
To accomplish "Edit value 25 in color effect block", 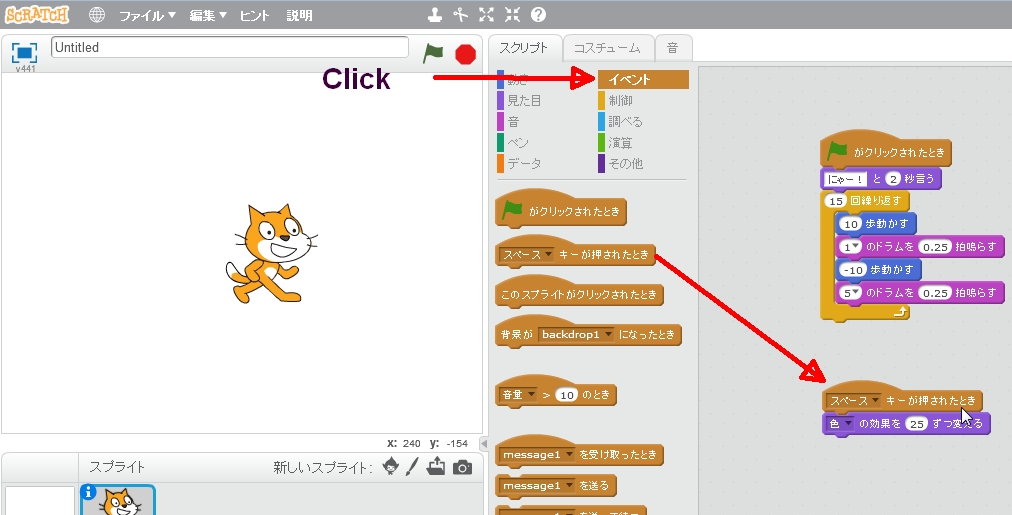I will 916,424.
